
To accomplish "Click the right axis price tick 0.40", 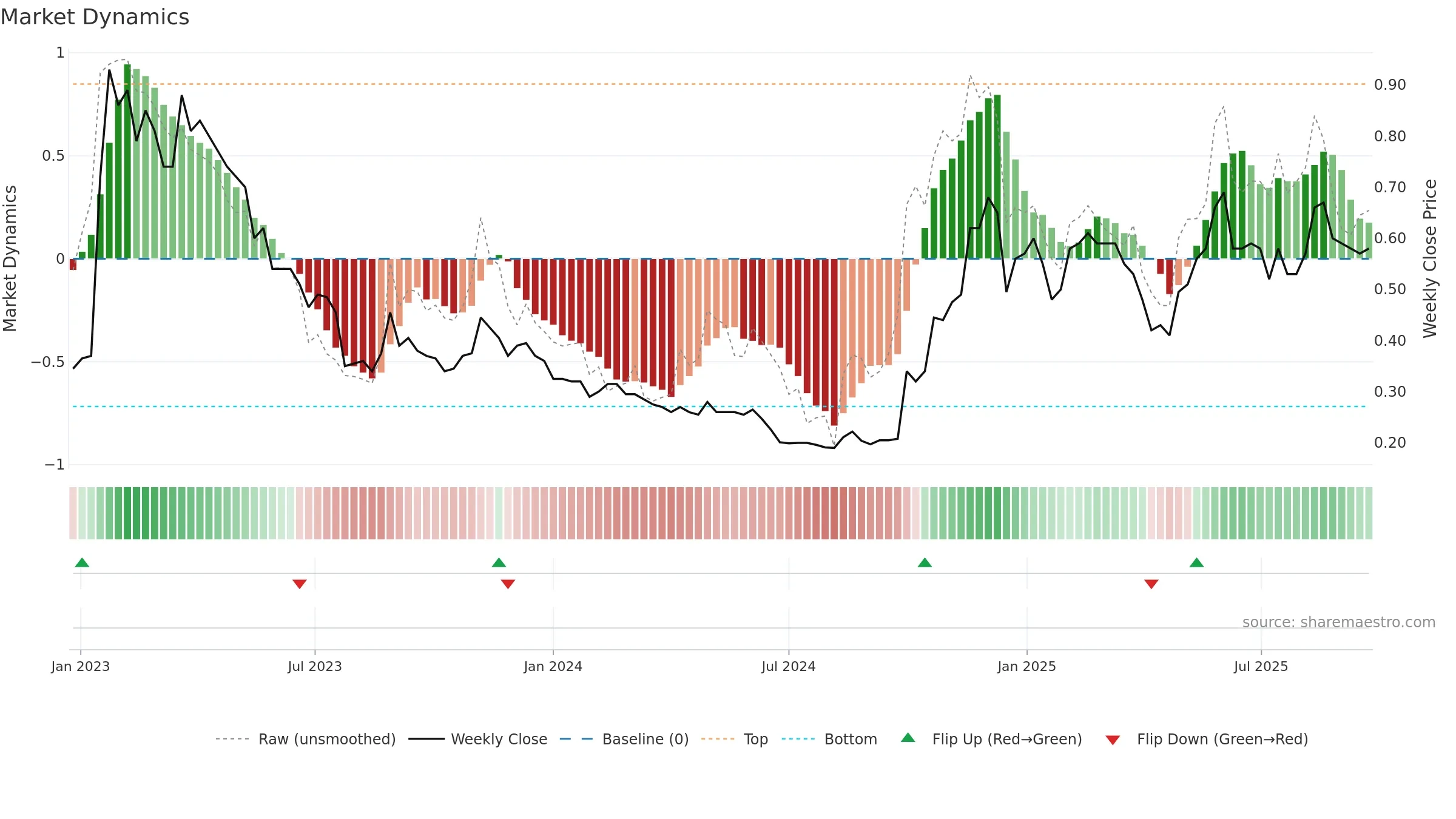I will 1390,340.
